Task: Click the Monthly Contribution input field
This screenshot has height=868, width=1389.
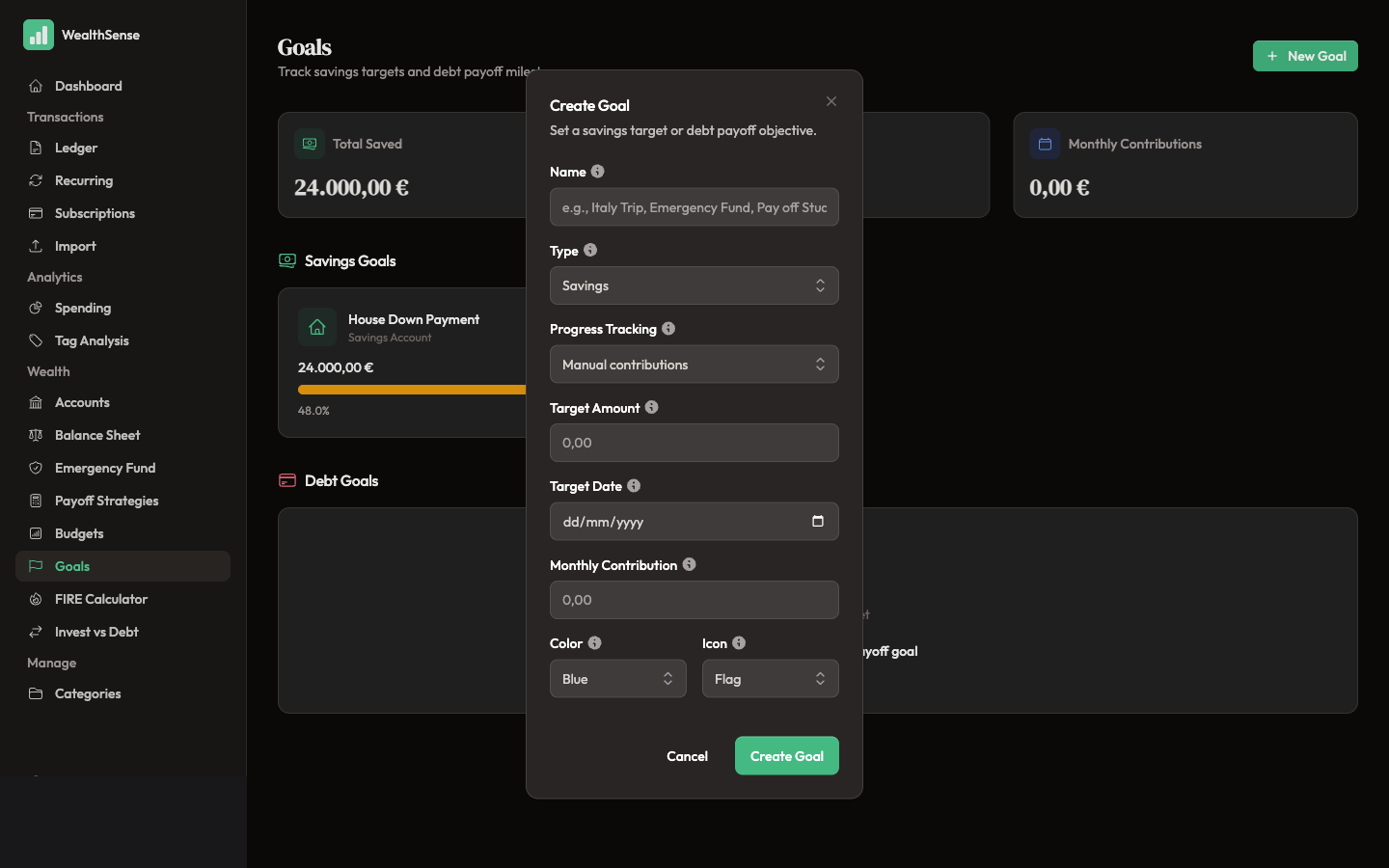Action: tap(694, 600)
